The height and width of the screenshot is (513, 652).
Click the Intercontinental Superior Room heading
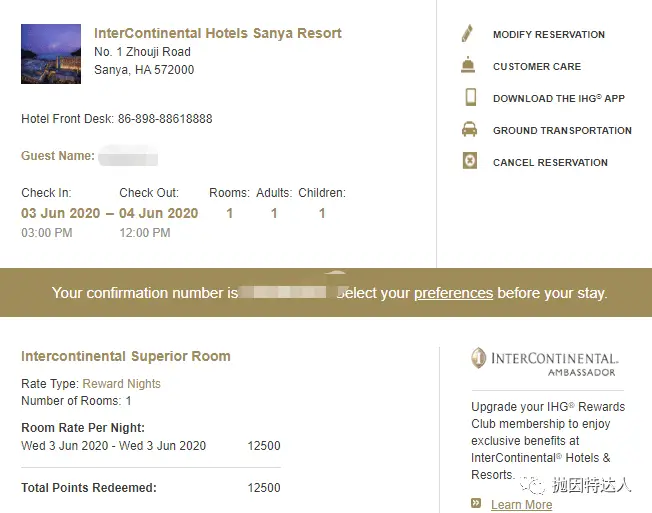[126, 356]
